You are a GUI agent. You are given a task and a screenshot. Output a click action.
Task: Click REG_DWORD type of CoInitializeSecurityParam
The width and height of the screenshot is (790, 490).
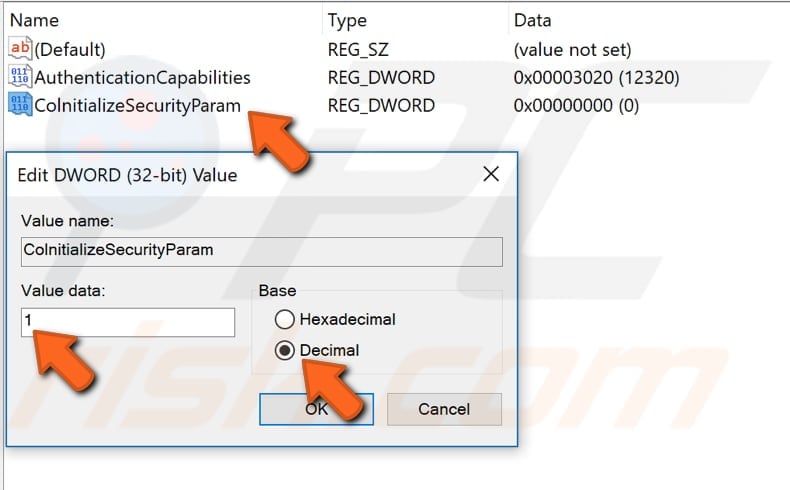coord(381,105)
